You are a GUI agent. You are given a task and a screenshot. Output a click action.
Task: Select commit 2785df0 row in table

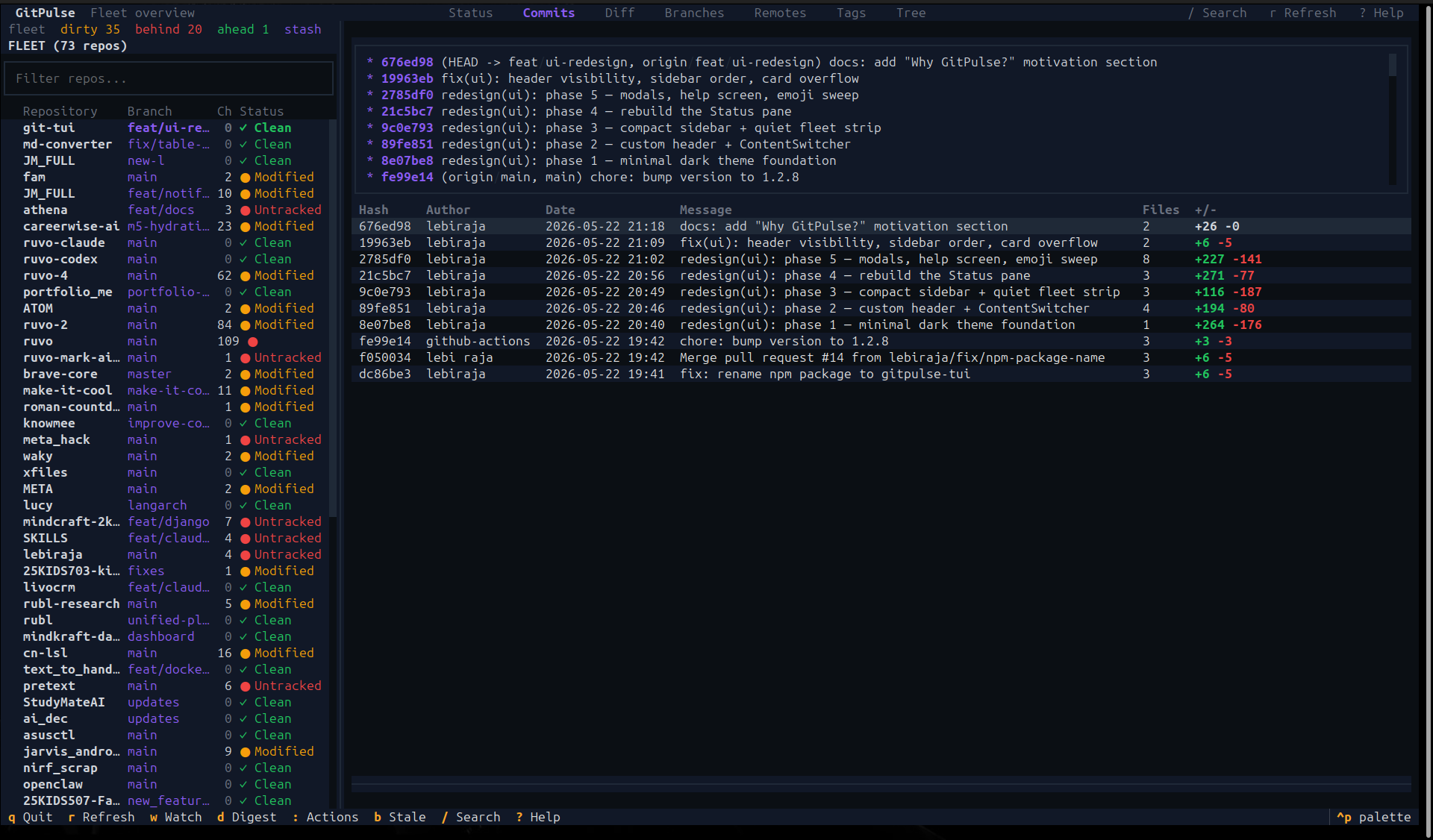[881, 259]
